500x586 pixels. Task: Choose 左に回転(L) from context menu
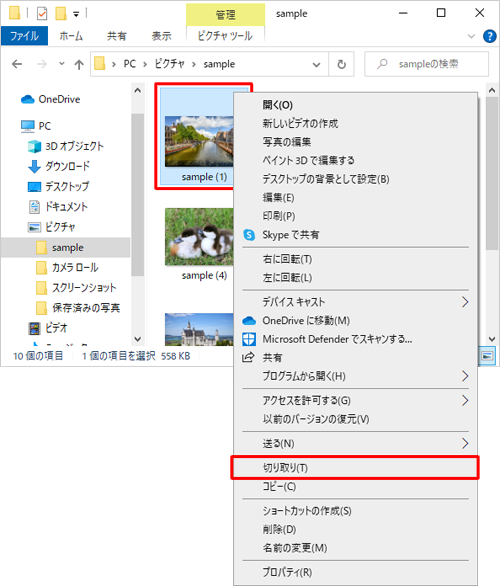355,278
